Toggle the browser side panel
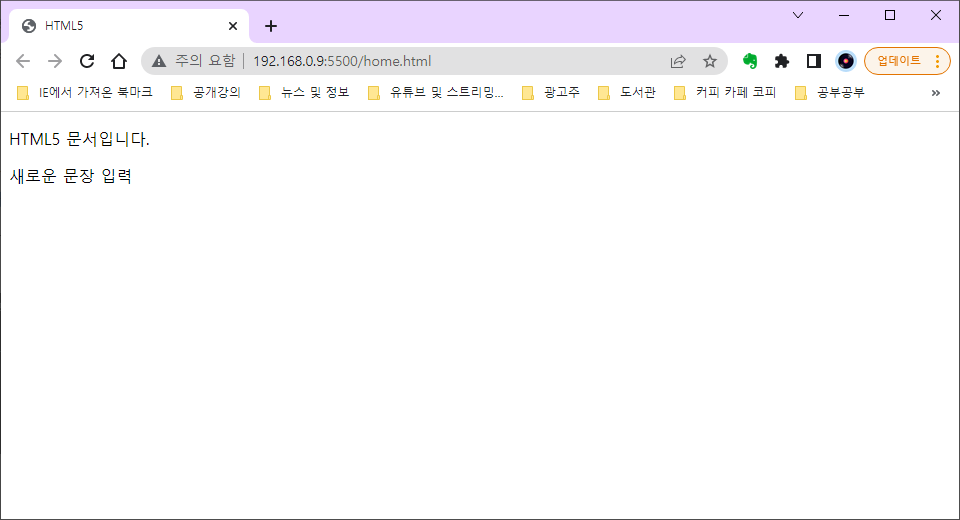 (x=814, y=61)
